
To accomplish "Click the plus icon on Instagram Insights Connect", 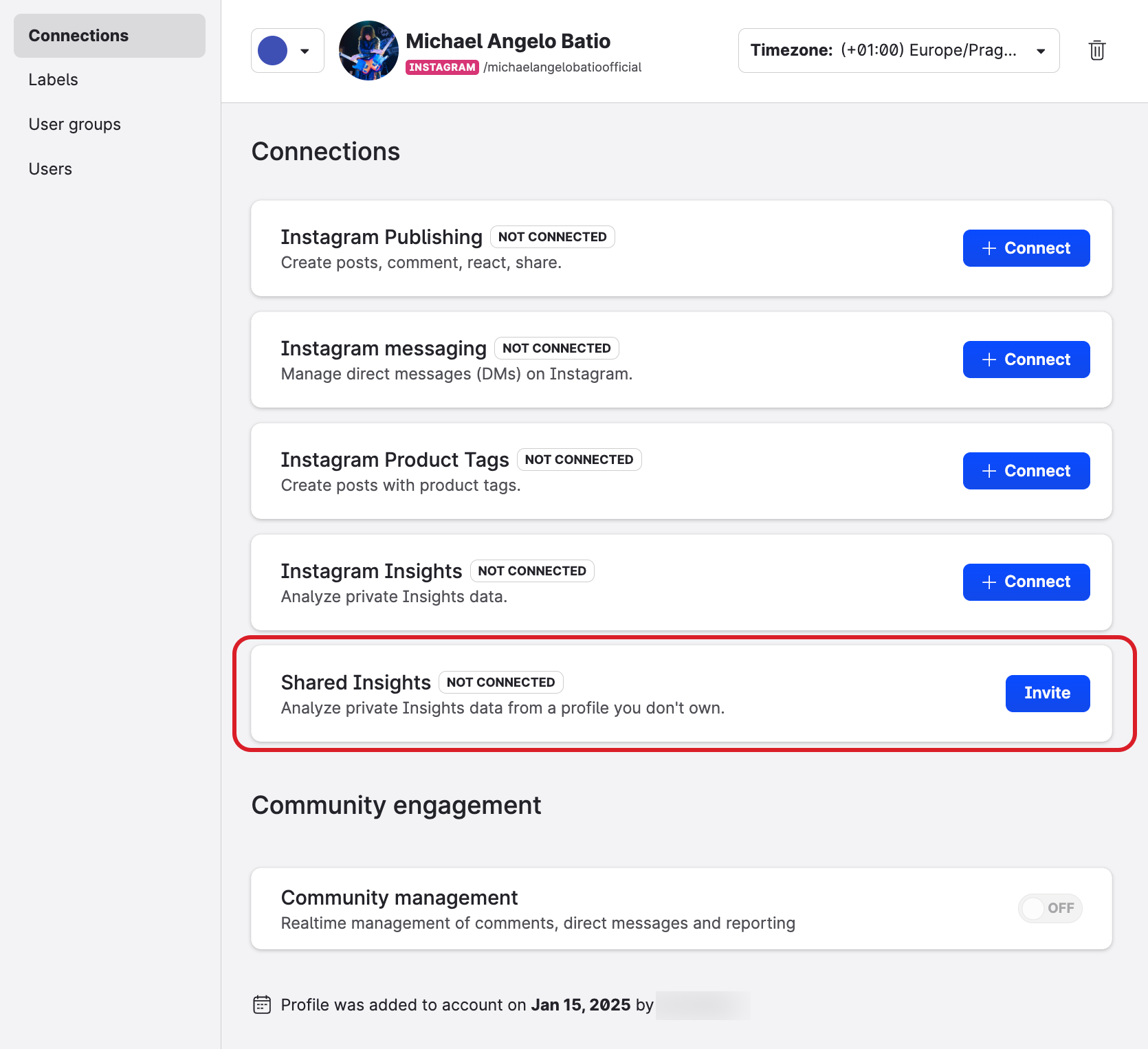I will 989,582.
